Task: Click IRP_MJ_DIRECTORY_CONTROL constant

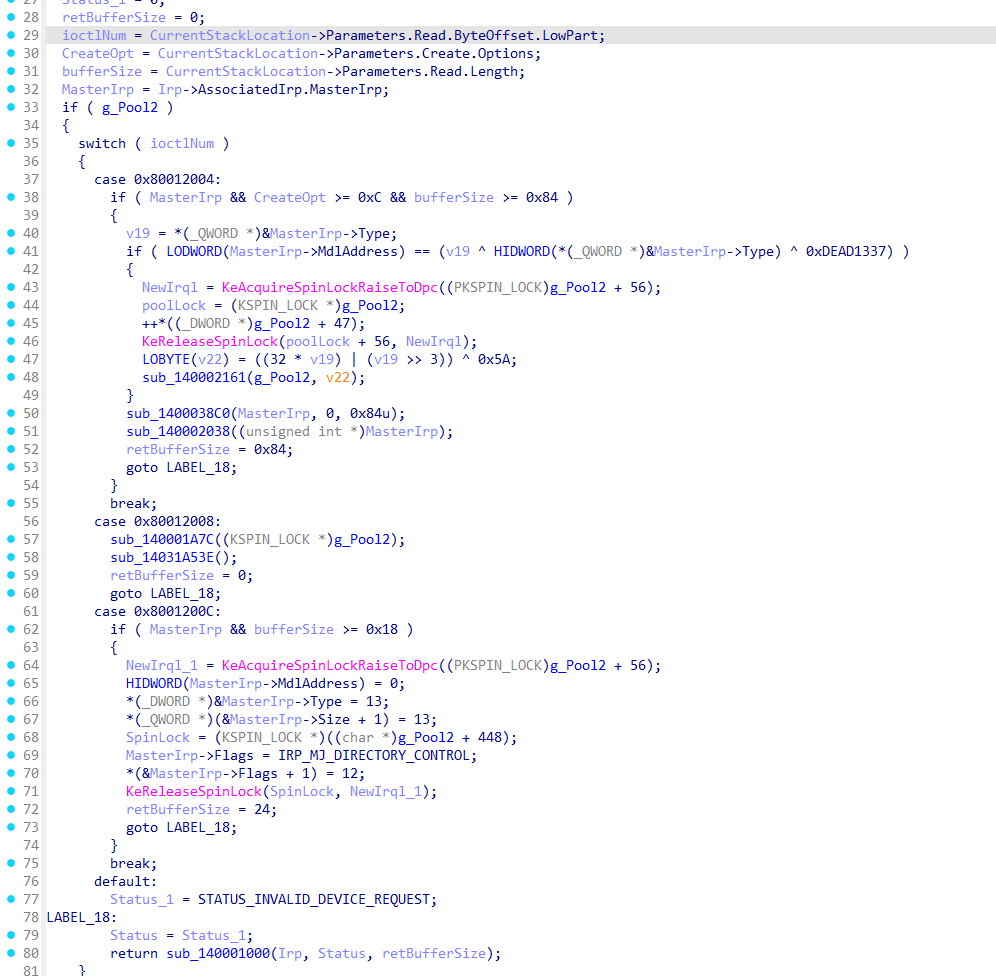Action: 374,756
